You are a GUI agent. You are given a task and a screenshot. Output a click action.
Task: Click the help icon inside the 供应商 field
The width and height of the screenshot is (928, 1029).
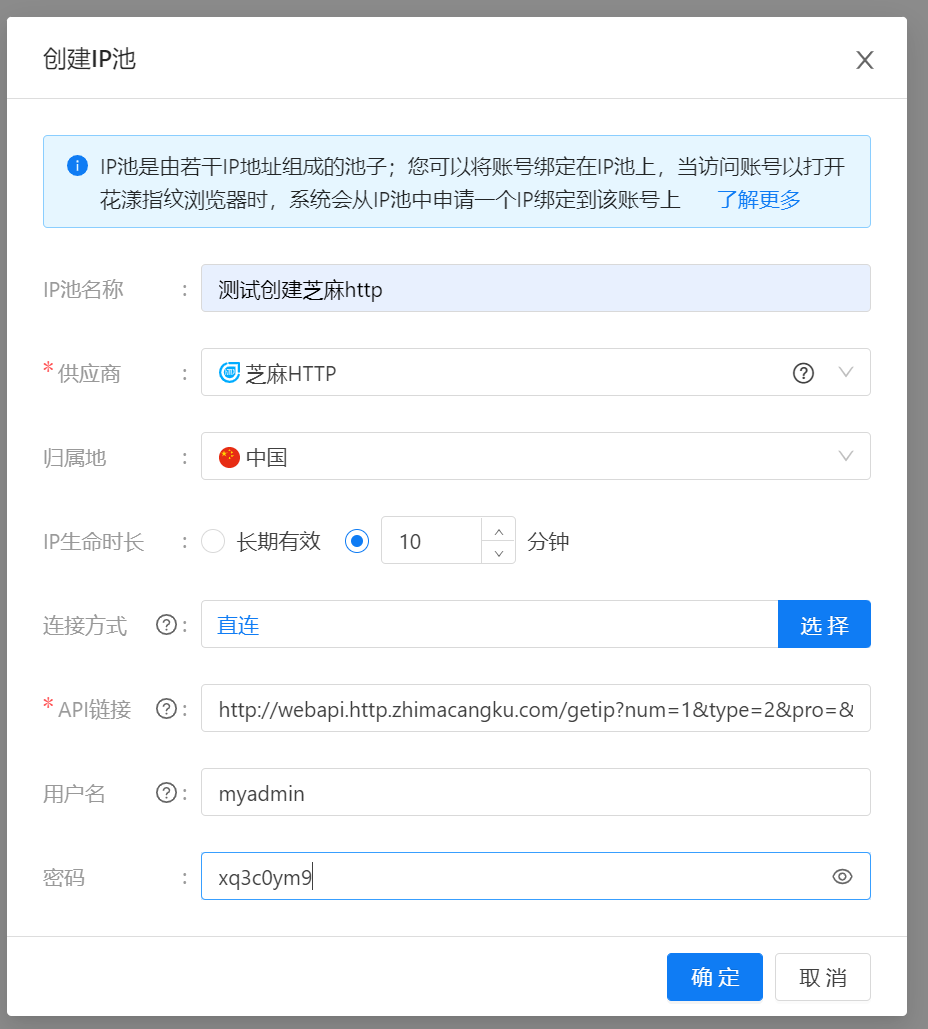point(803,373)
